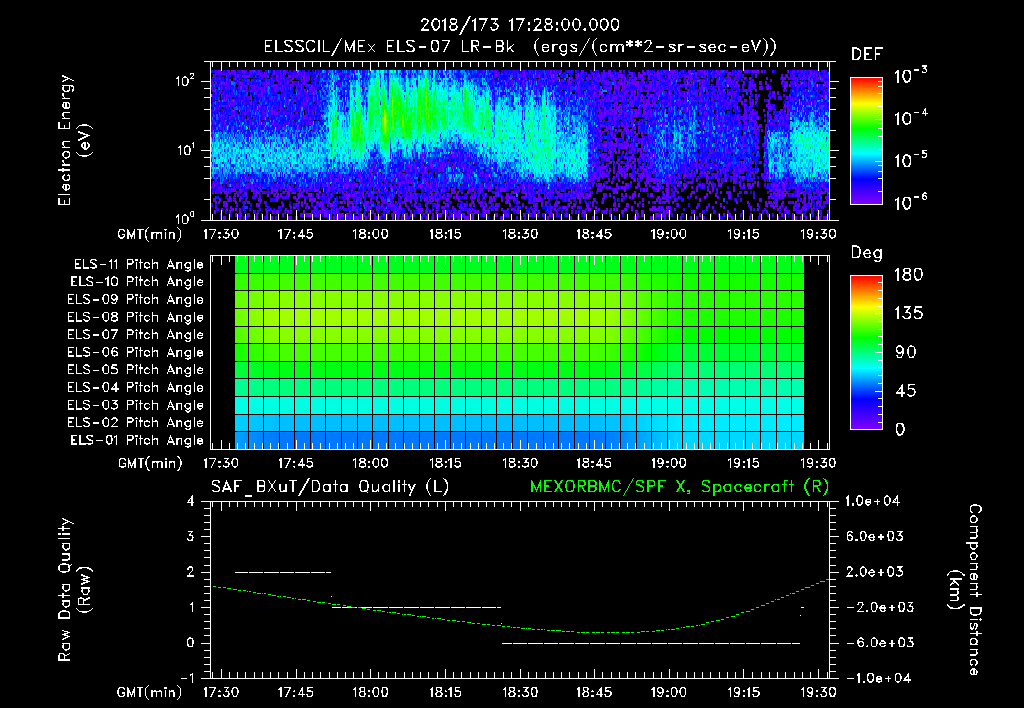Click the data quality line segment at level 0
The image size is (1024, 708).
click(x=651, y=643)
